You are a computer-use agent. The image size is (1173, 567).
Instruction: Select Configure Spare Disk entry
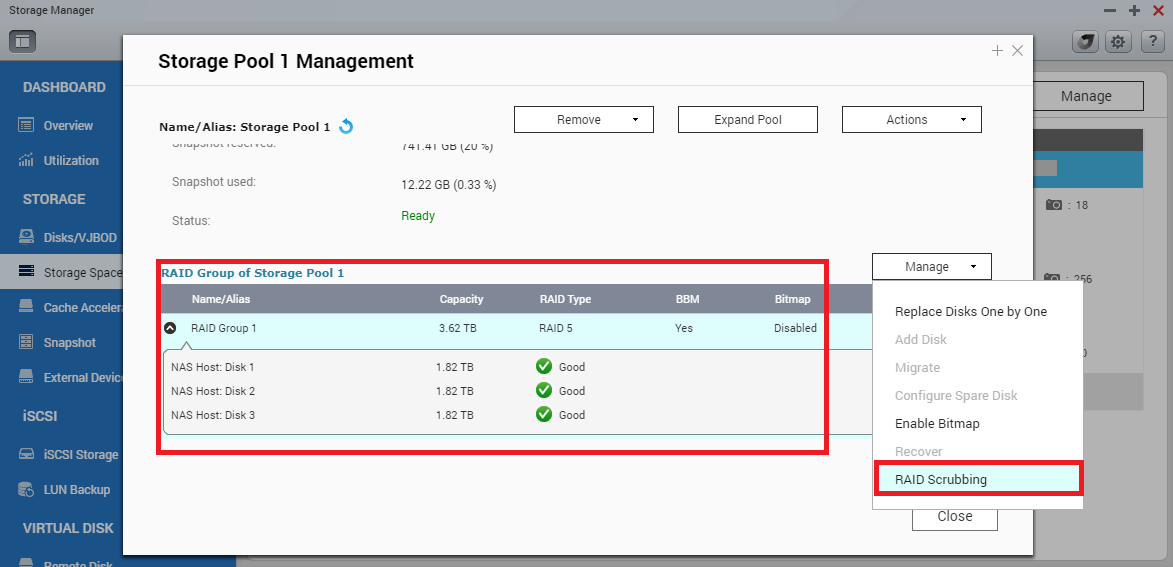[x=978, y=395]
